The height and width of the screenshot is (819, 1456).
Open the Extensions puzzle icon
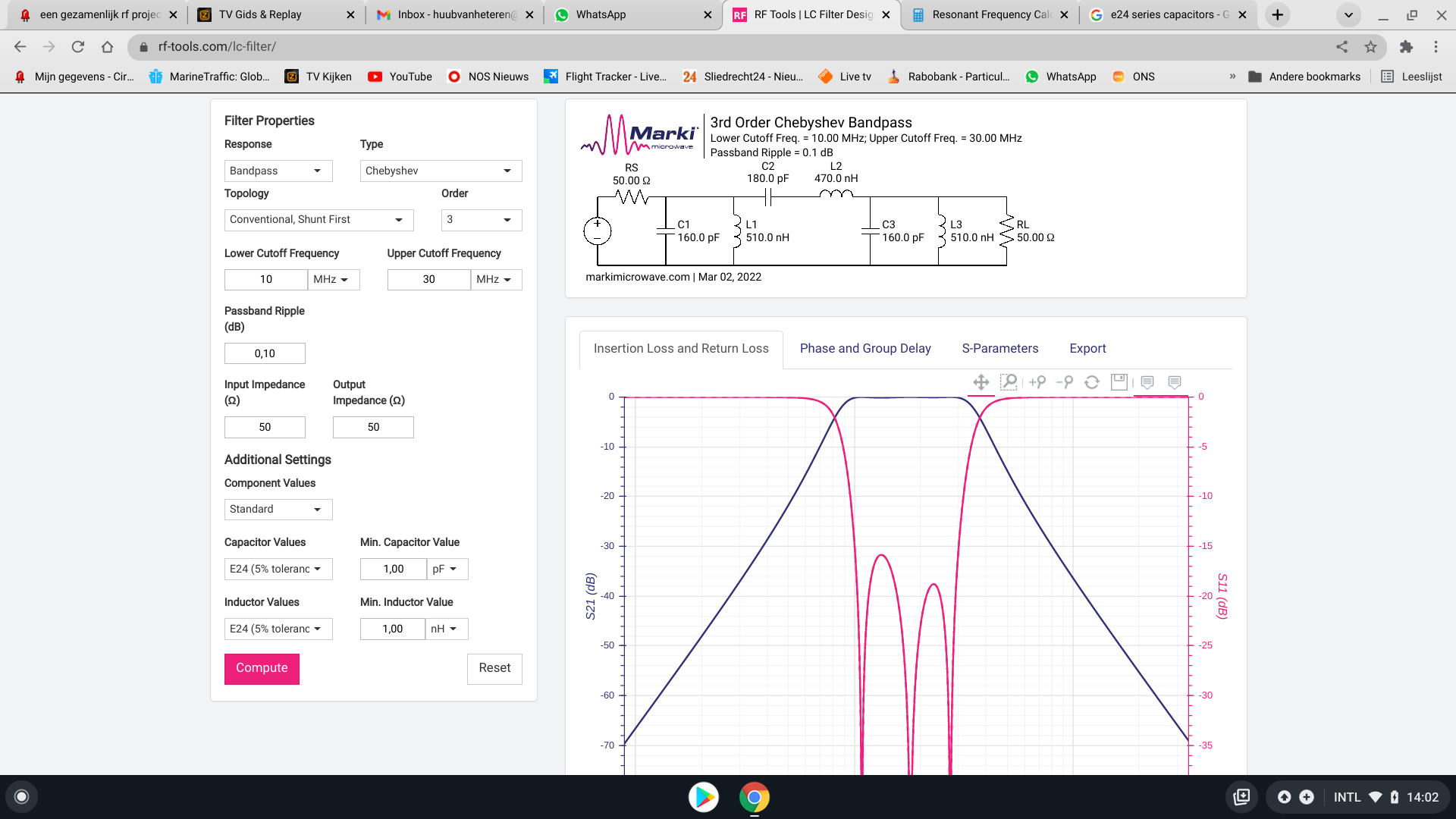[x=1407, y=47]
